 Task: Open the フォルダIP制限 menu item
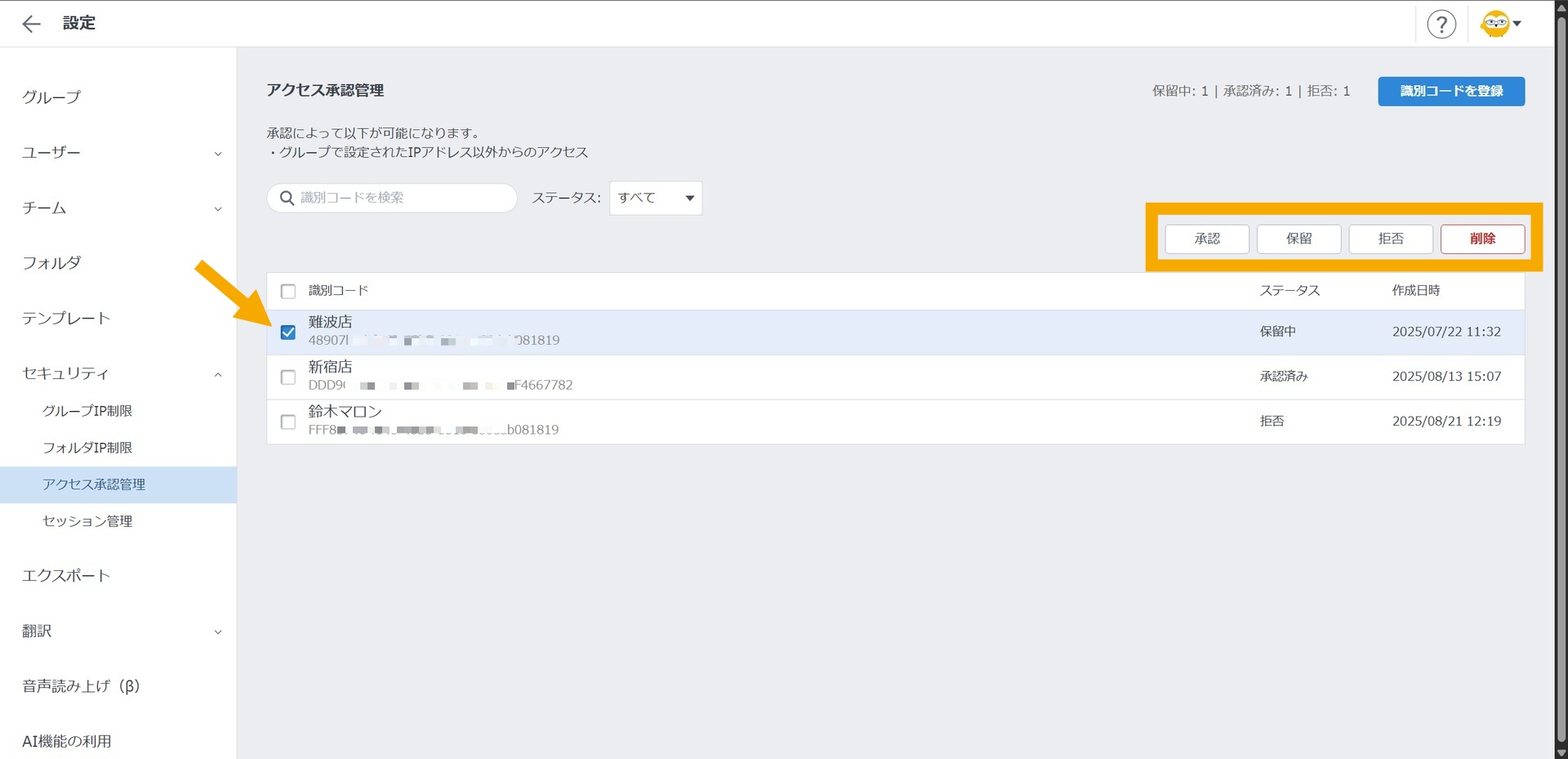coord(87,448)
